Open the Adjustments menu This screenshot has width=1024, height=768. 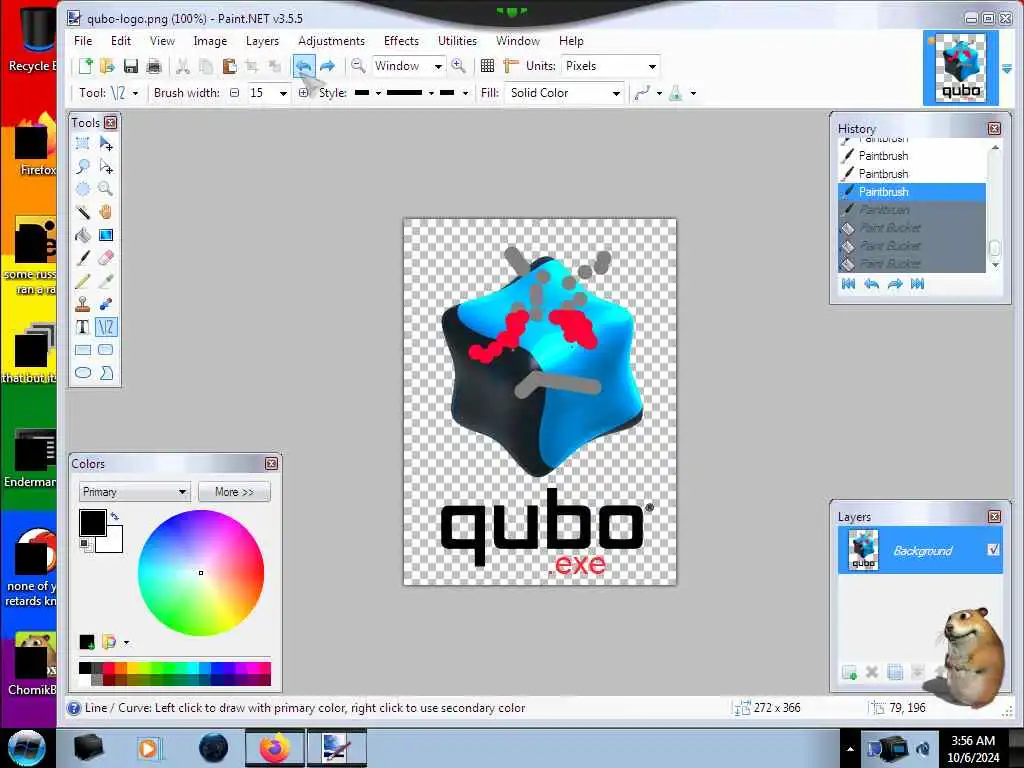[331, 40]
